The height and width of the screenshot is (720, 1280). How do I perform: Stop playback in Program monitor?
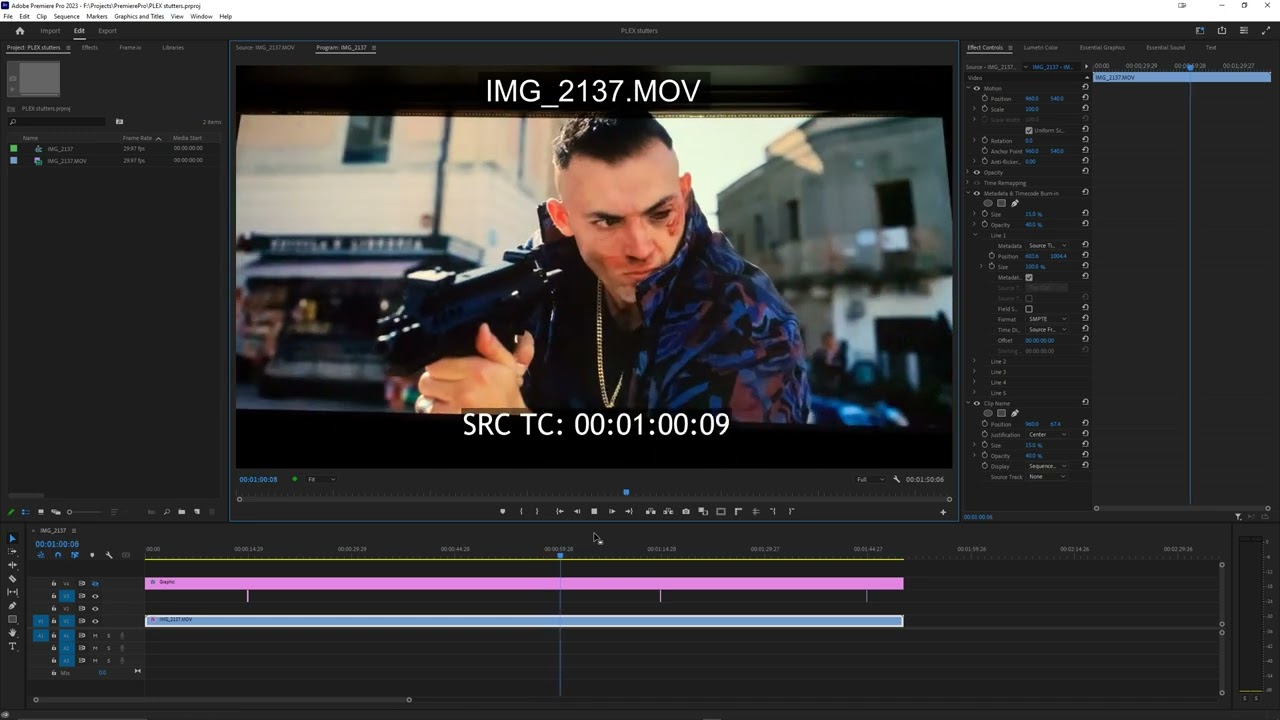coord(594,511)
